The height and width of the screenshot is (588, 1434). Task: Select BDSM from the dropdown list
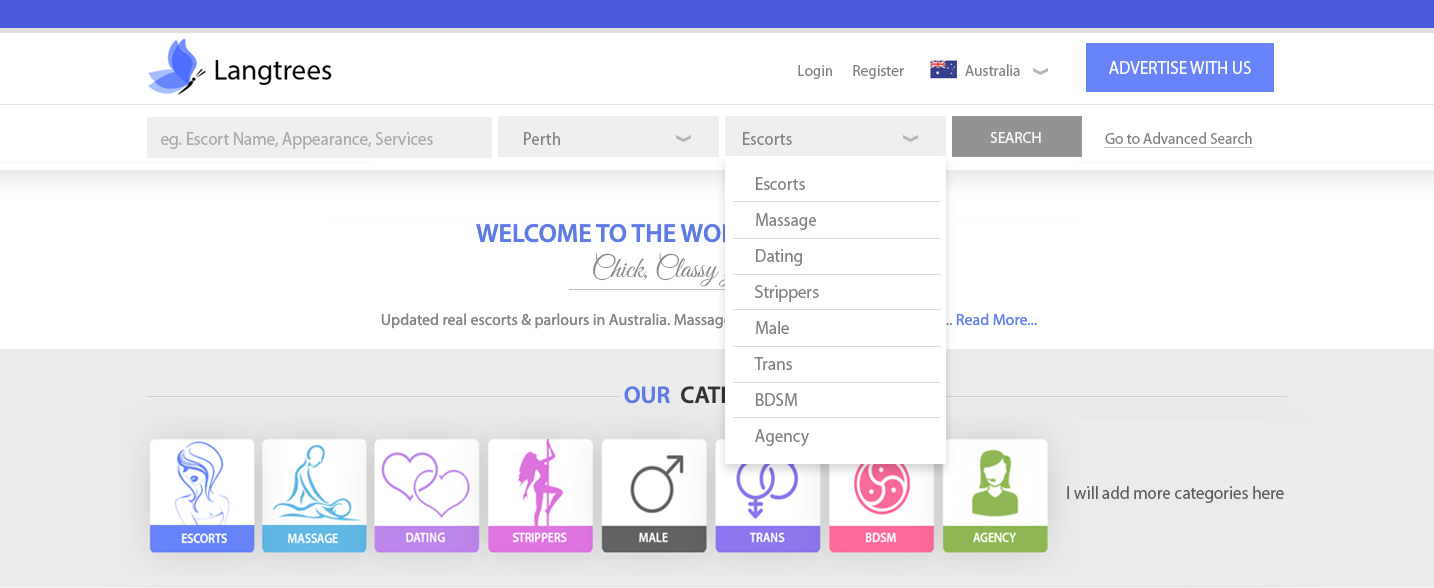(776, 400)
